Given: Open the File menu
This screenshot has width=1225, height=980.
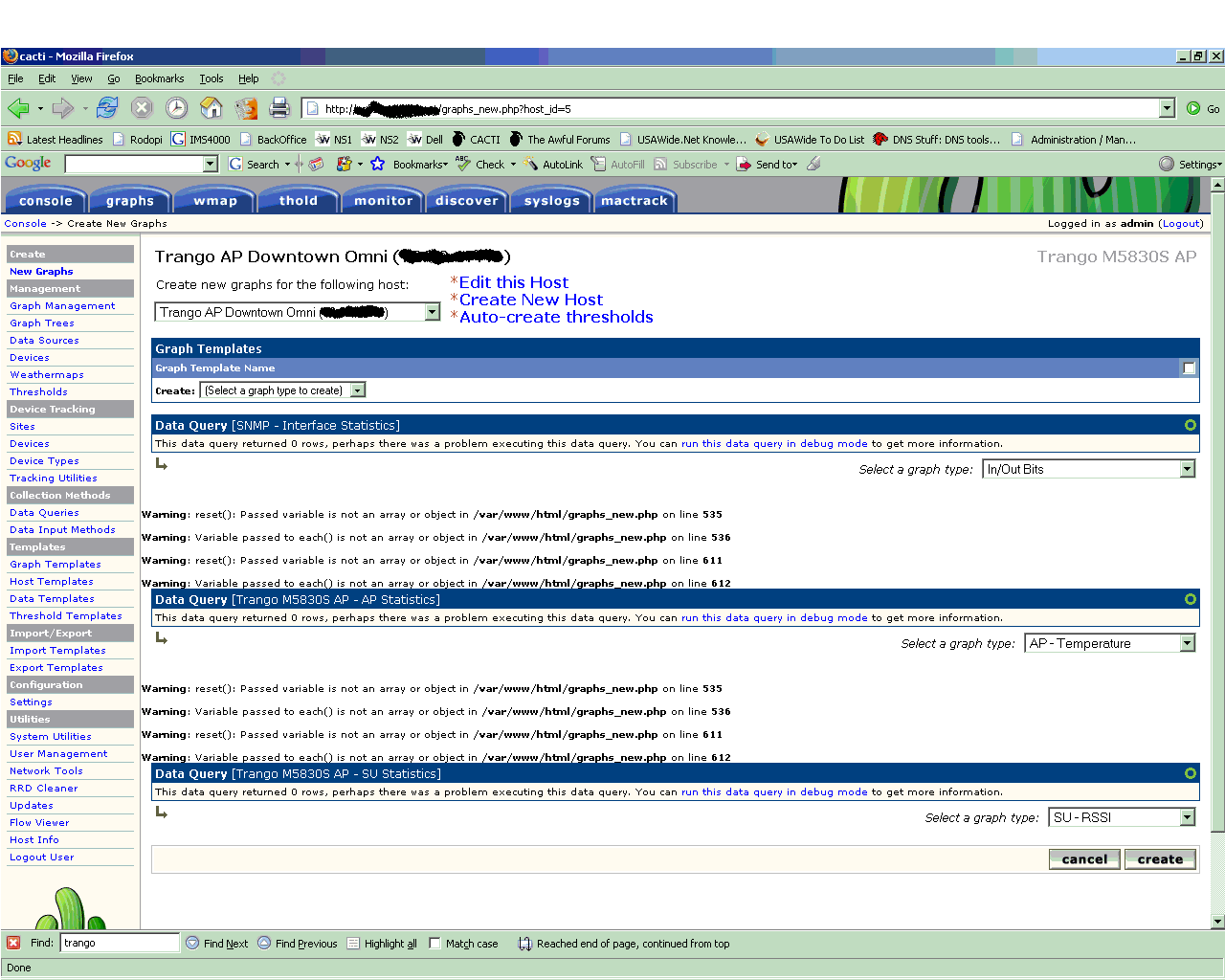Looking at the screenshot, I should point(15,78).
